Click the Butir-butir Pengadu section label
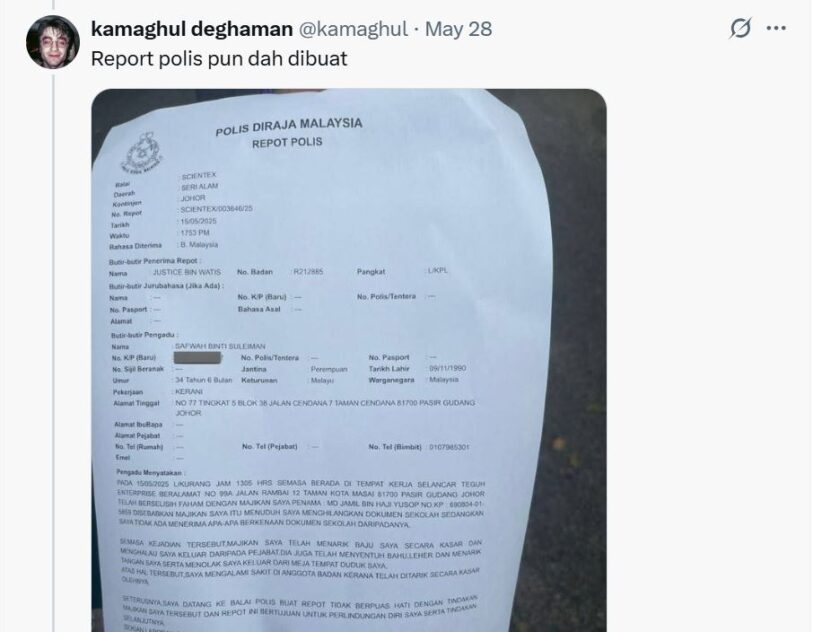813x632 pixels. (144, 335)
